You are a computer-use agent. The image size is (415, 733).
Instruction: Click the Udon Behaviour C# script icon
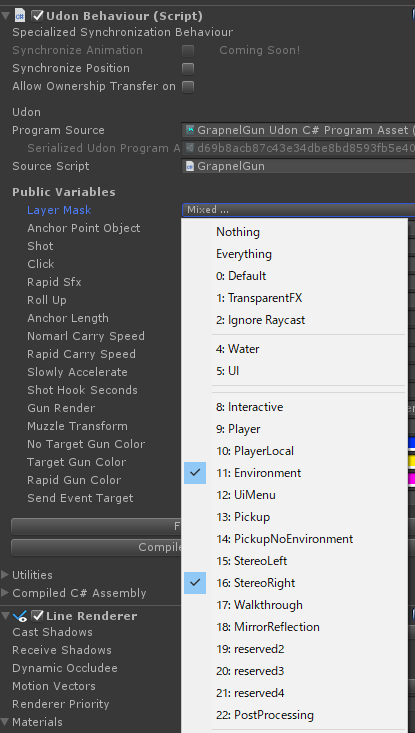20,16
